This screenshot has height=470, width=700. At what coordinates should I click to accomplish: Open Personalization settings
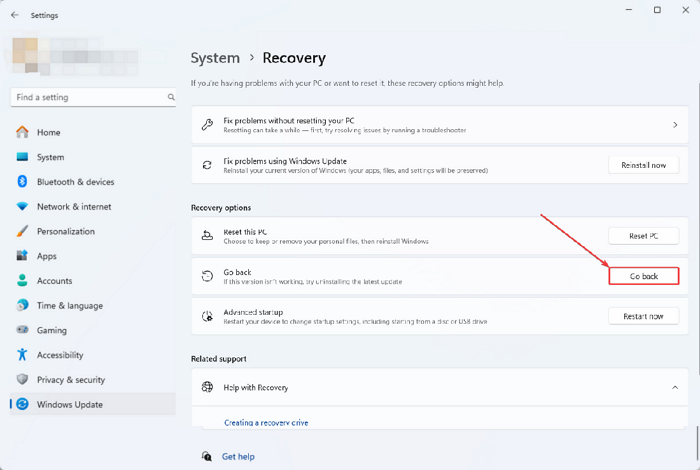pyautogui.click(x=65, y=231)
